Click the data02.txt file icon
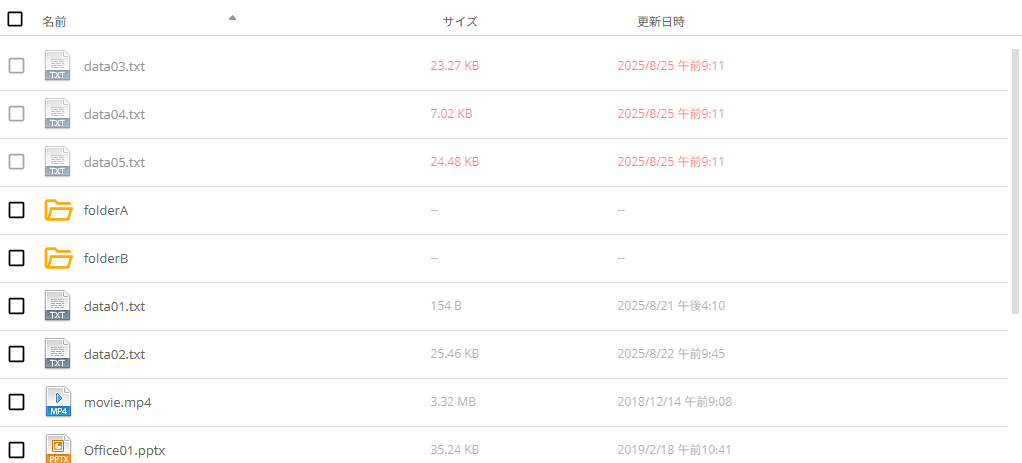1022x463 pixels. coord(58,354)
